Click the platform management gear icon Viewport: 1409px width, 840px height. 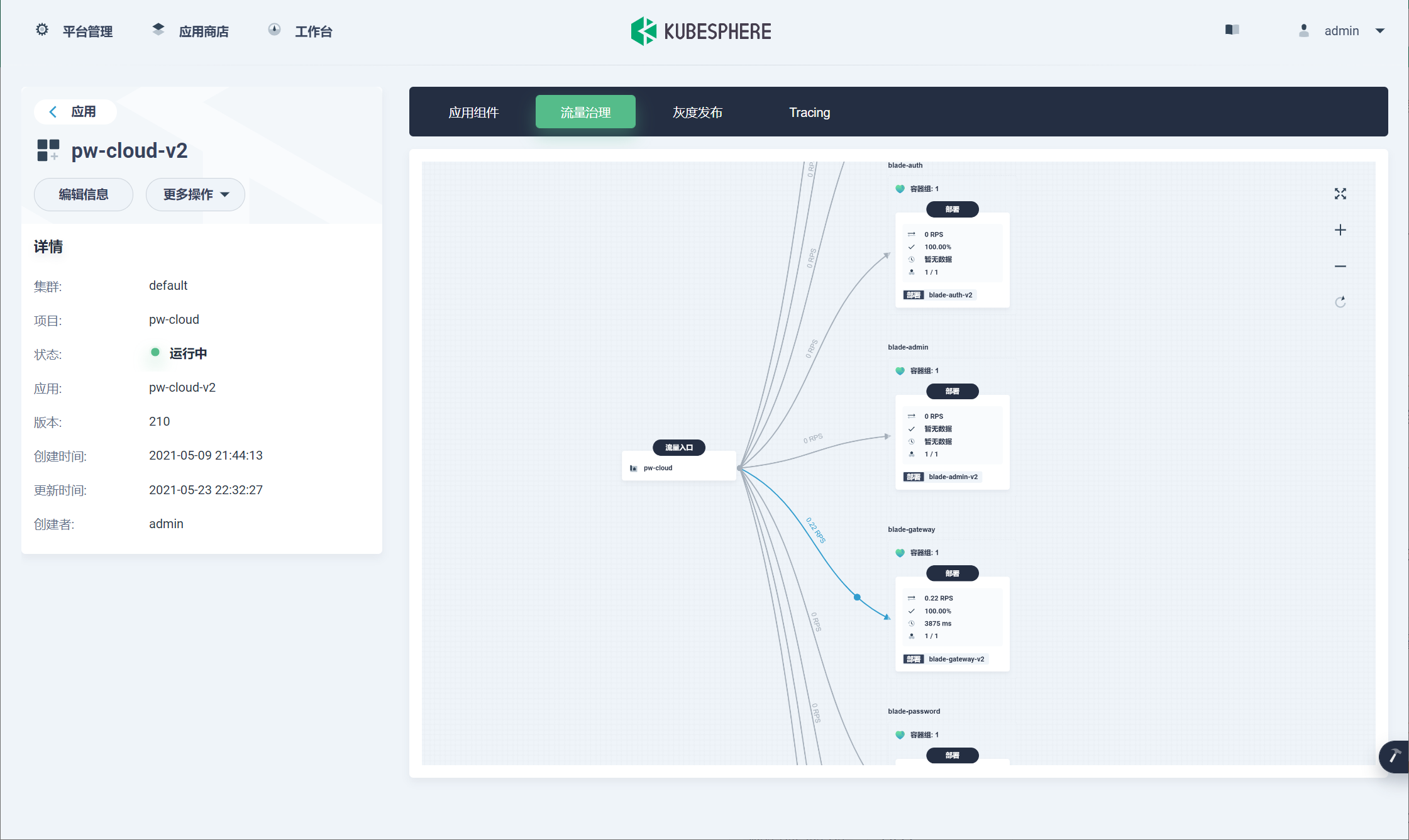(x=42, y=30)
